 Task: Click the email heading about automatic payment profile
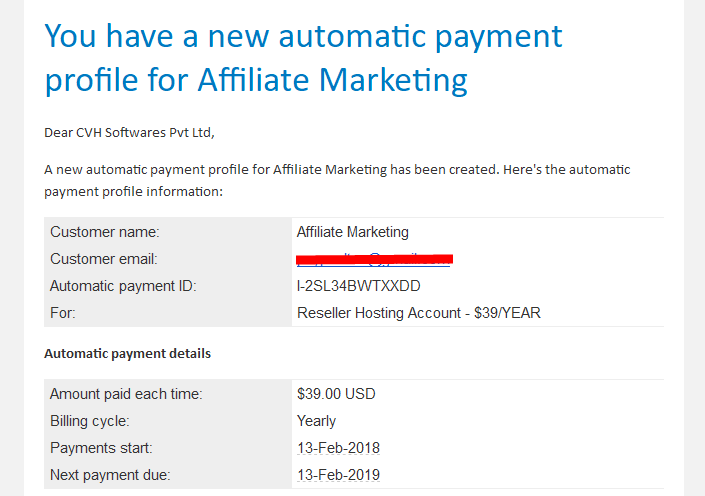click(303, 58)
